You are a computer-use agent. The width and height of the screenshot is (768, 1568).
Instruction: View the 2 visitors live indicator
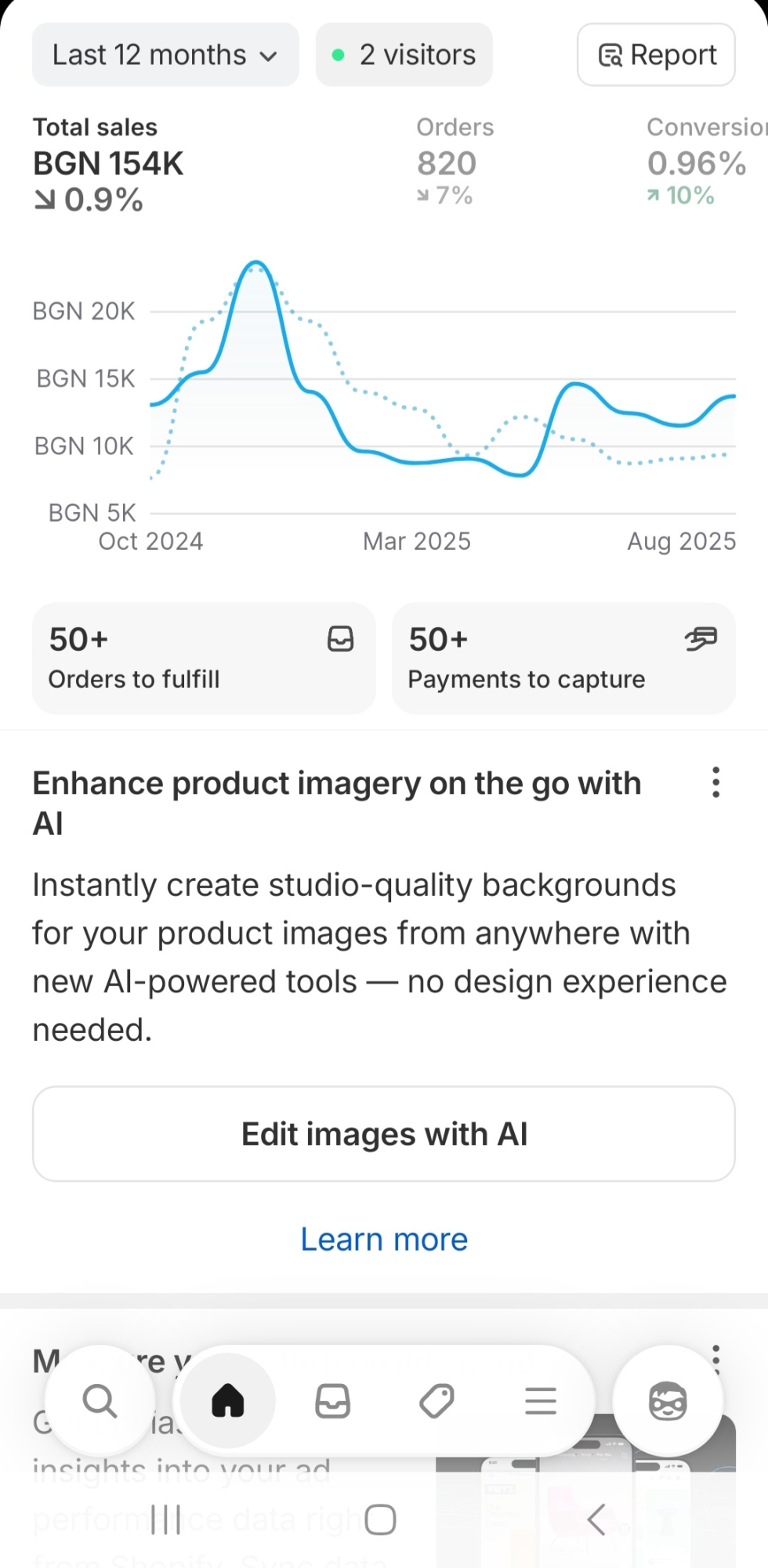pyautogui.click(x=404, y=55)
